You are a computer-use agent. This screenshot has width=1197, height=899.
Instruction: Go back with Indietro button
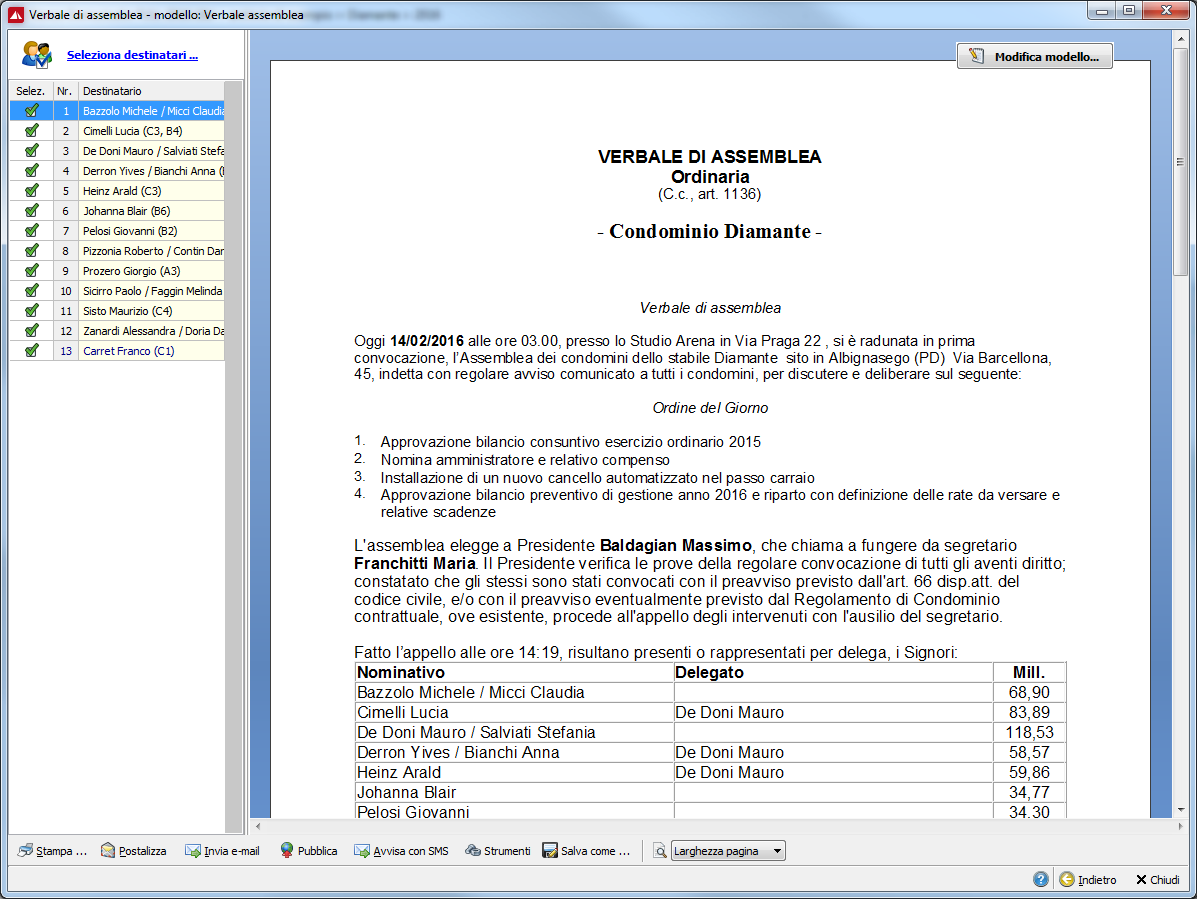tap(1088, 879)
